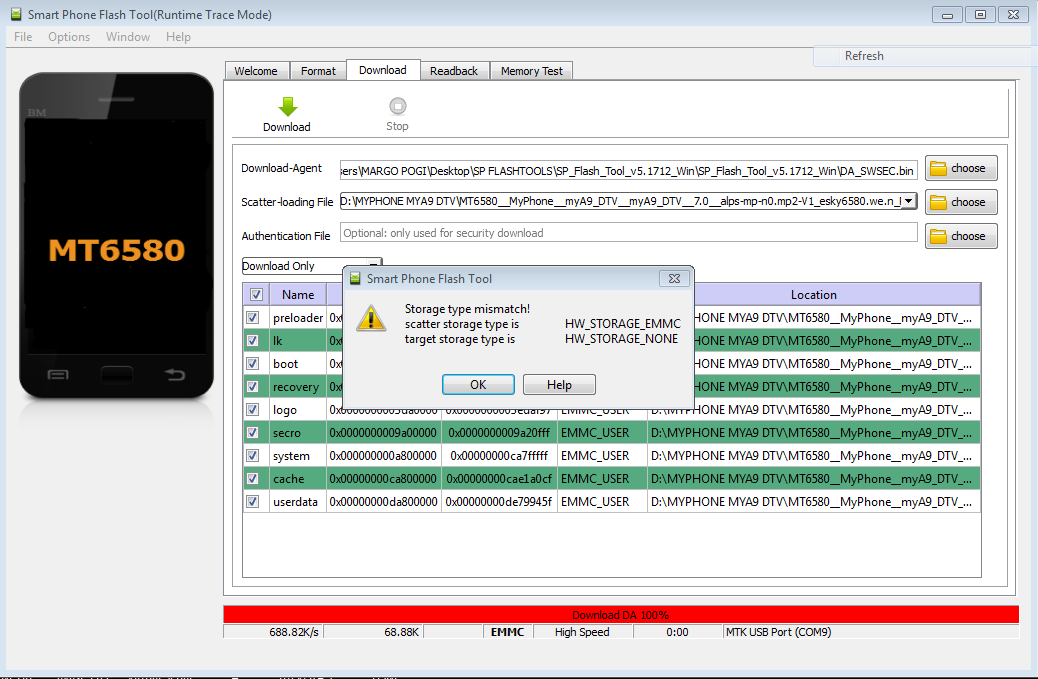Open the Options menu
This screenshot has height=679, width=1038.
pos(69,37)
